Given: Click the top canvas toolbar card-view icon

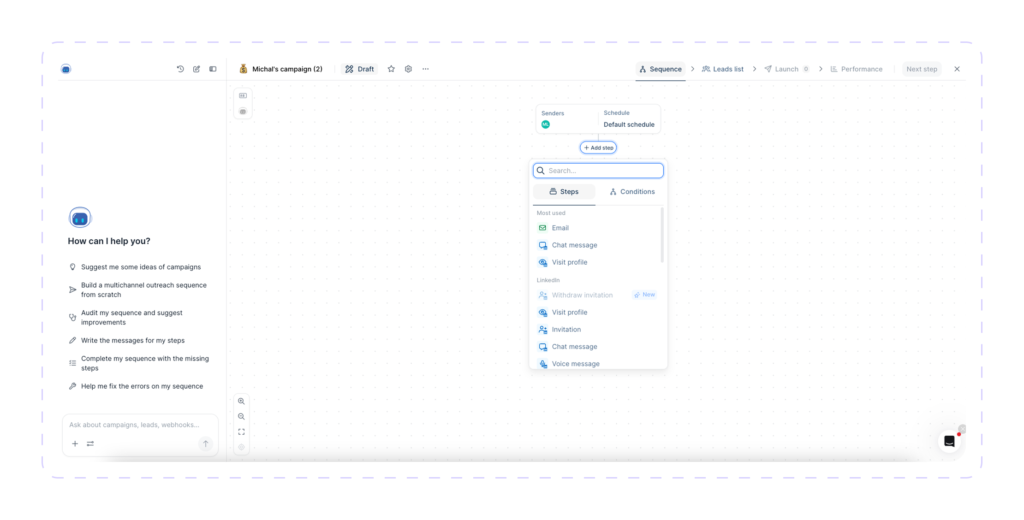Looking at the screenshot, I should pyautogui.click(x=243, y=95).
